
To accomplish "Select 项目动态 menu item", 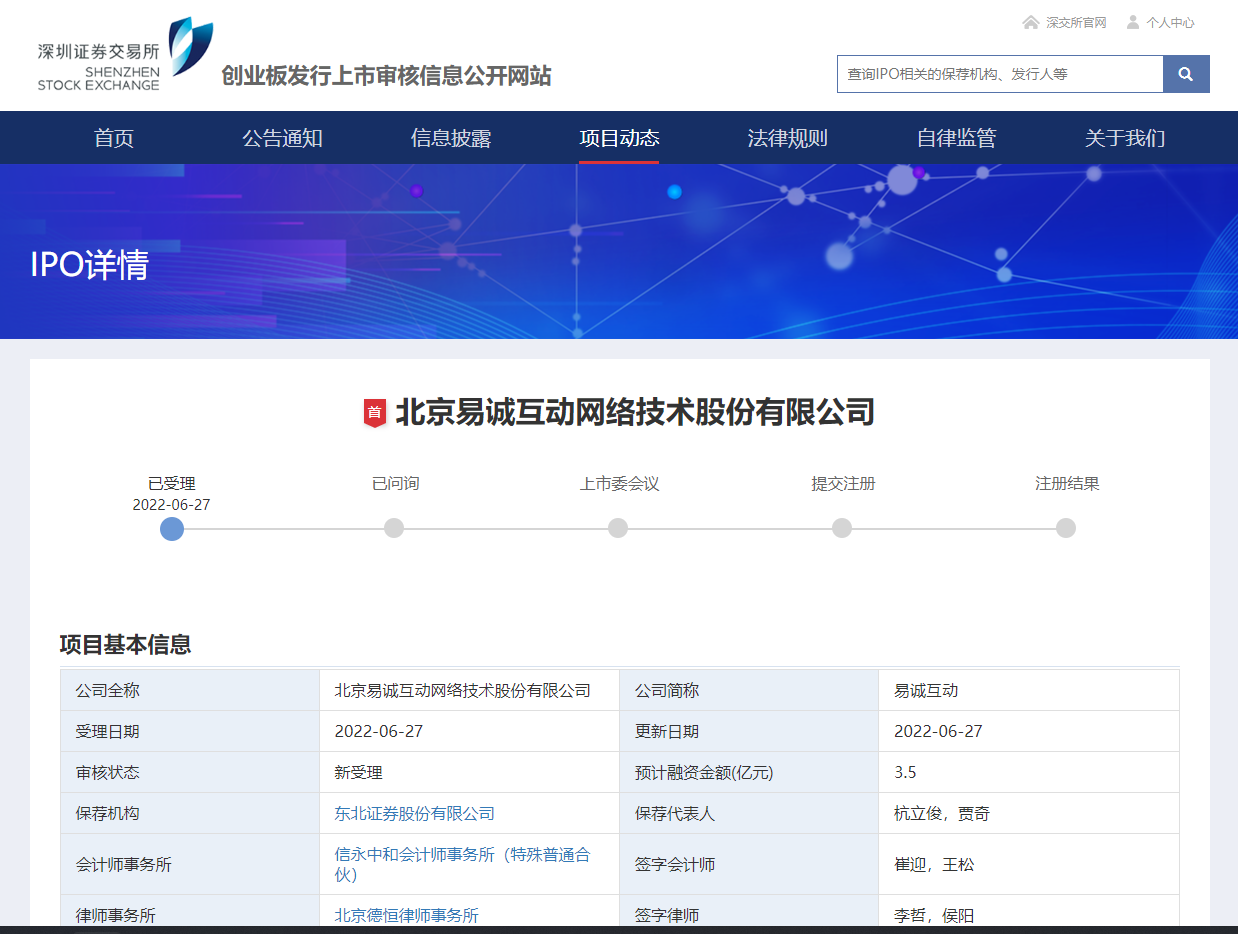I will pyautogui.click(x=619, y=138).
